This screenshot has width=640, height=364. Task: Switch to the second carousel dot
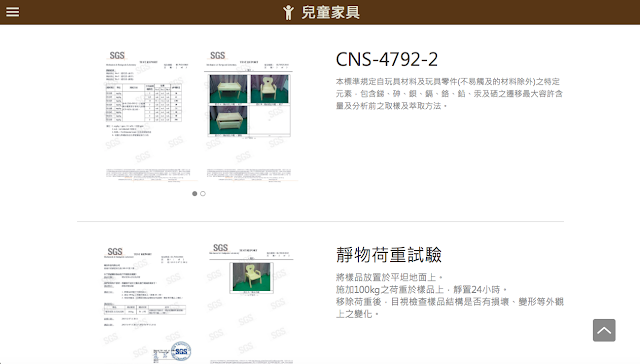tap(203, 193)
